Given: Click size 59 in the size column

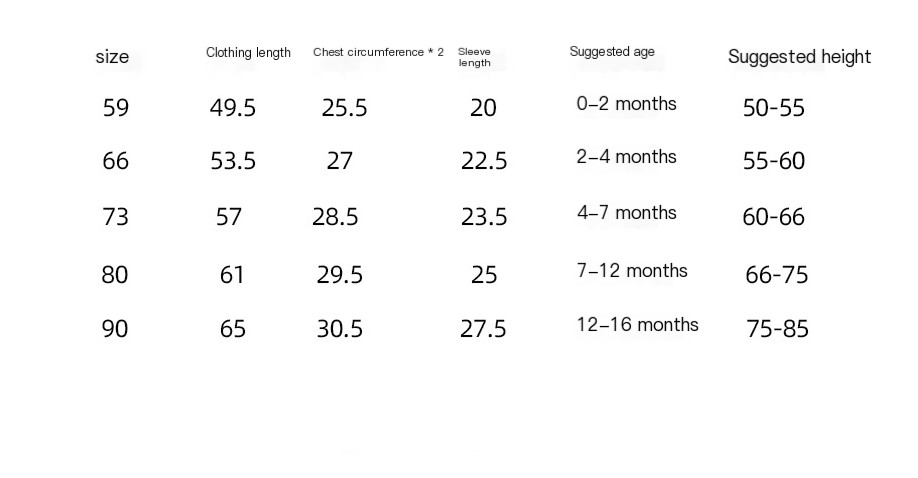Looking at the screenshot, I should click(x=116, y=108).
